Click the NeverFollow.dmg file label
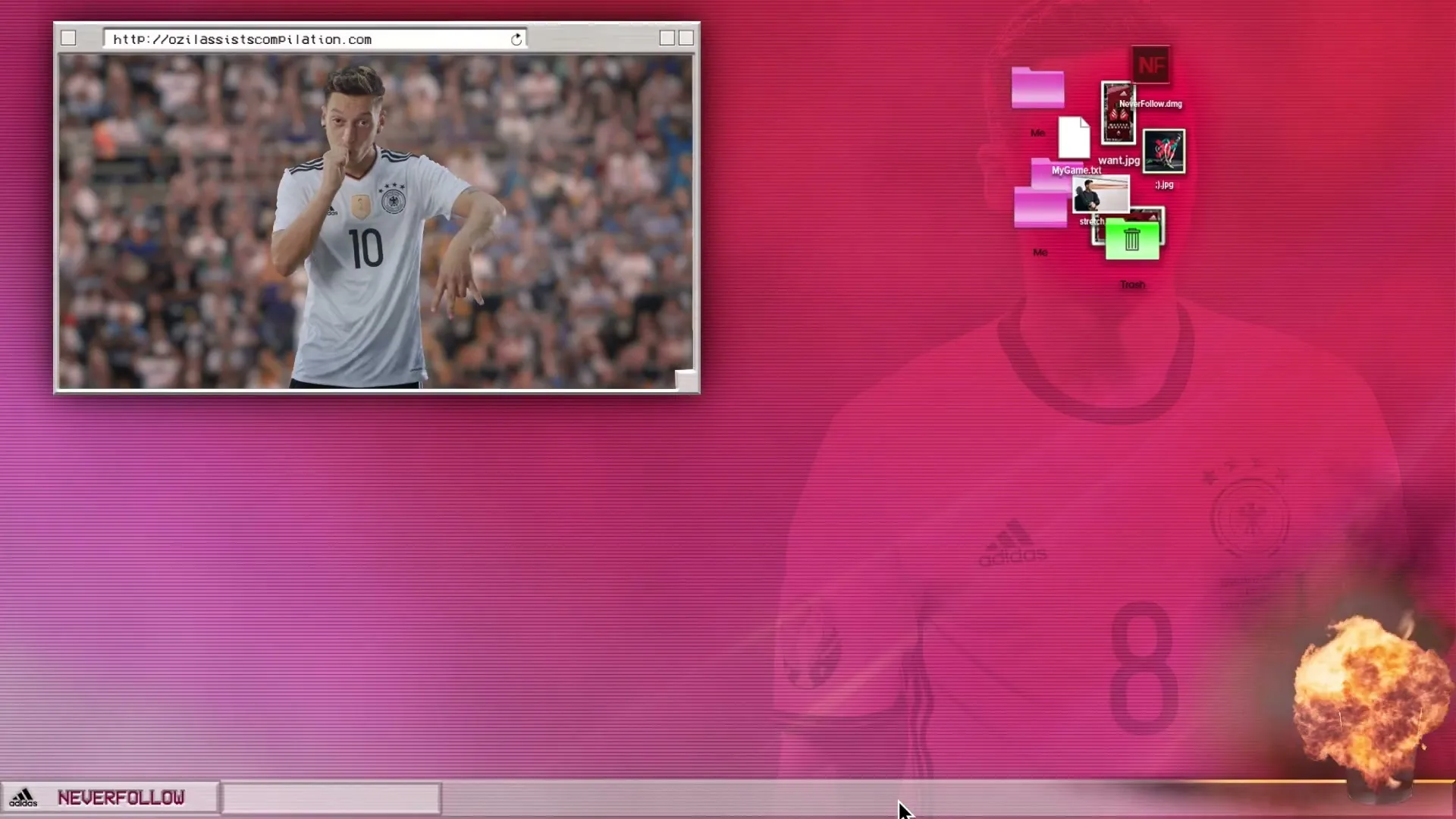This screenshot has height=819, width=1456. [x=1150, y=104]
